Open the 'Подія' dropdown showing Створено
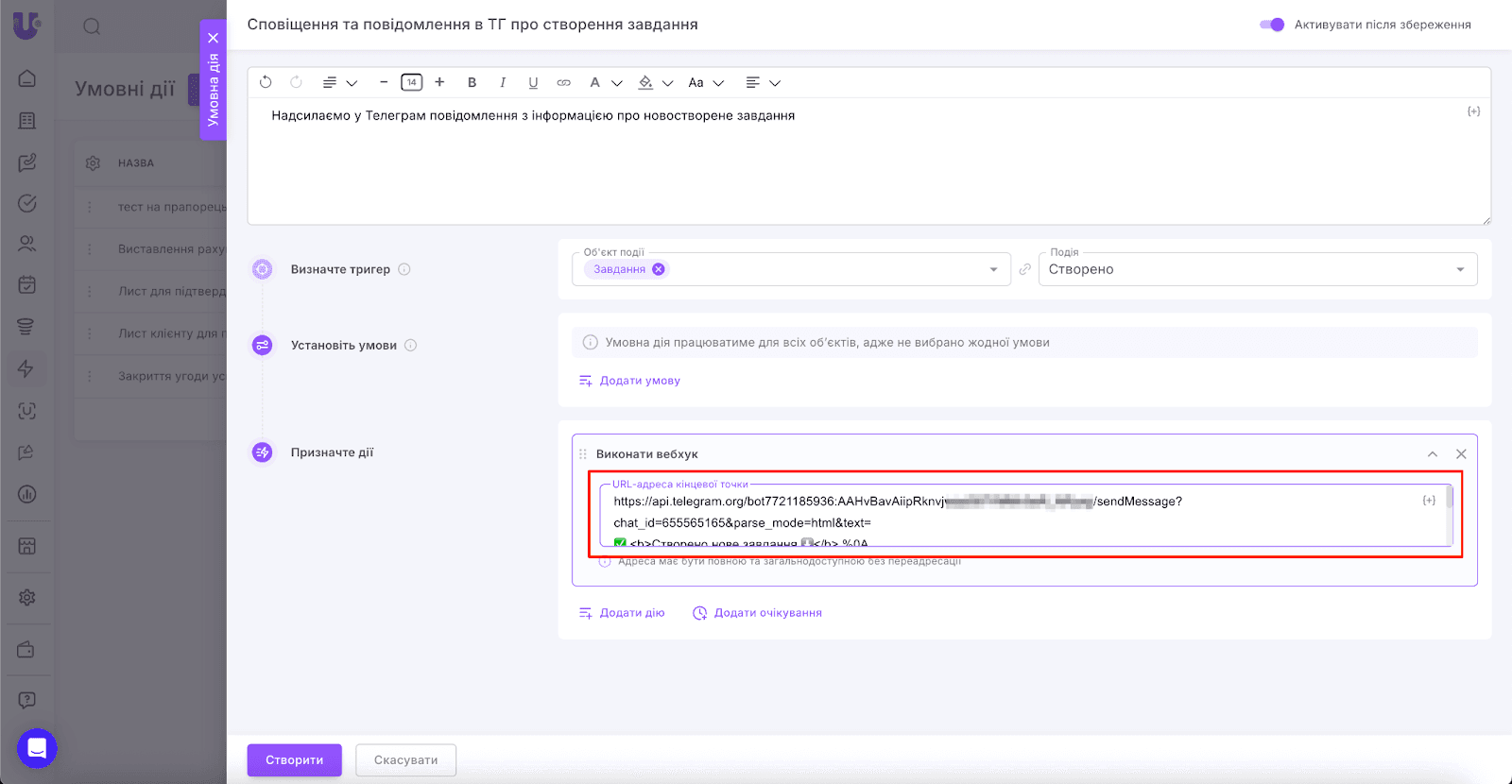 pyautogui.click(x=1257, y=270)
